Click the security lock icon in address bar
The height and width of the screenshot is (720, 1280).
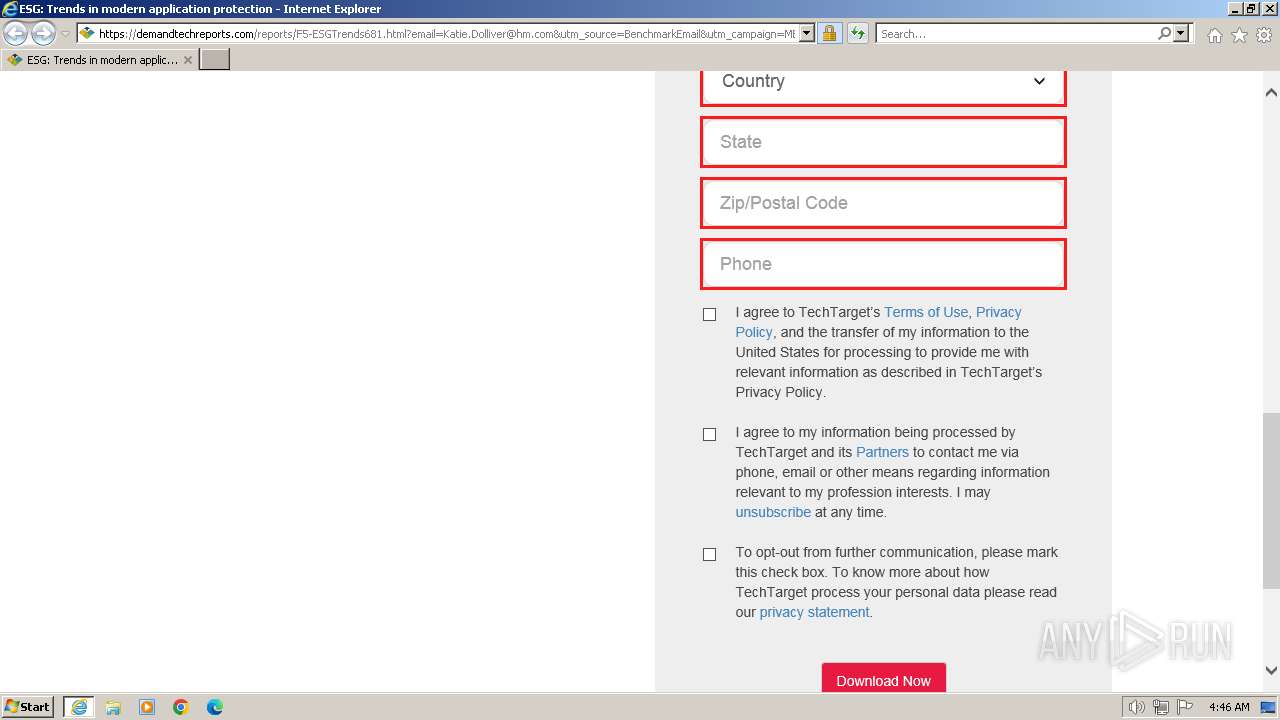pos(829,34)
